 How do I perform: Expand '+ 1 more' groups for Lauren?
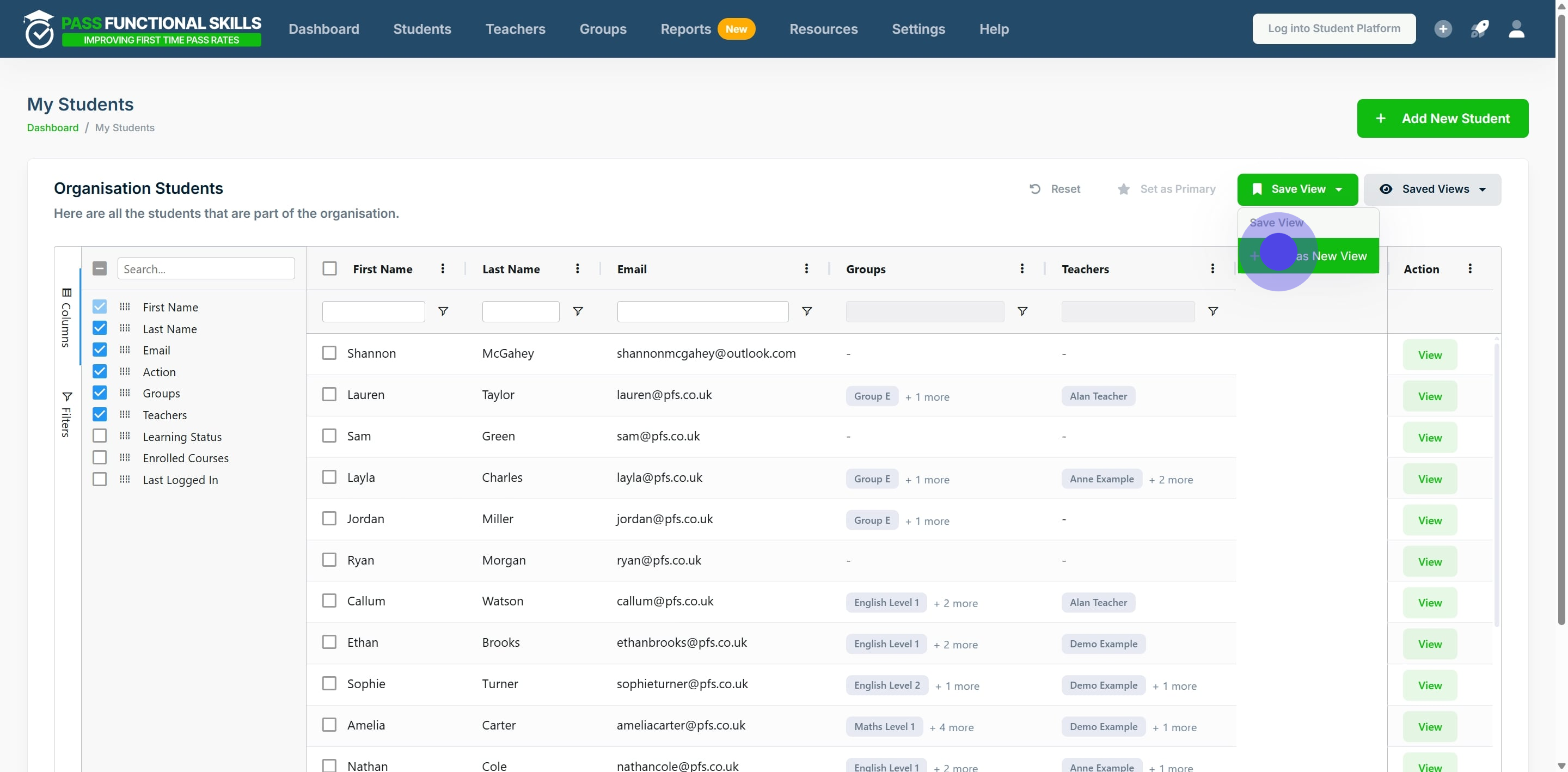click(927, 397)
